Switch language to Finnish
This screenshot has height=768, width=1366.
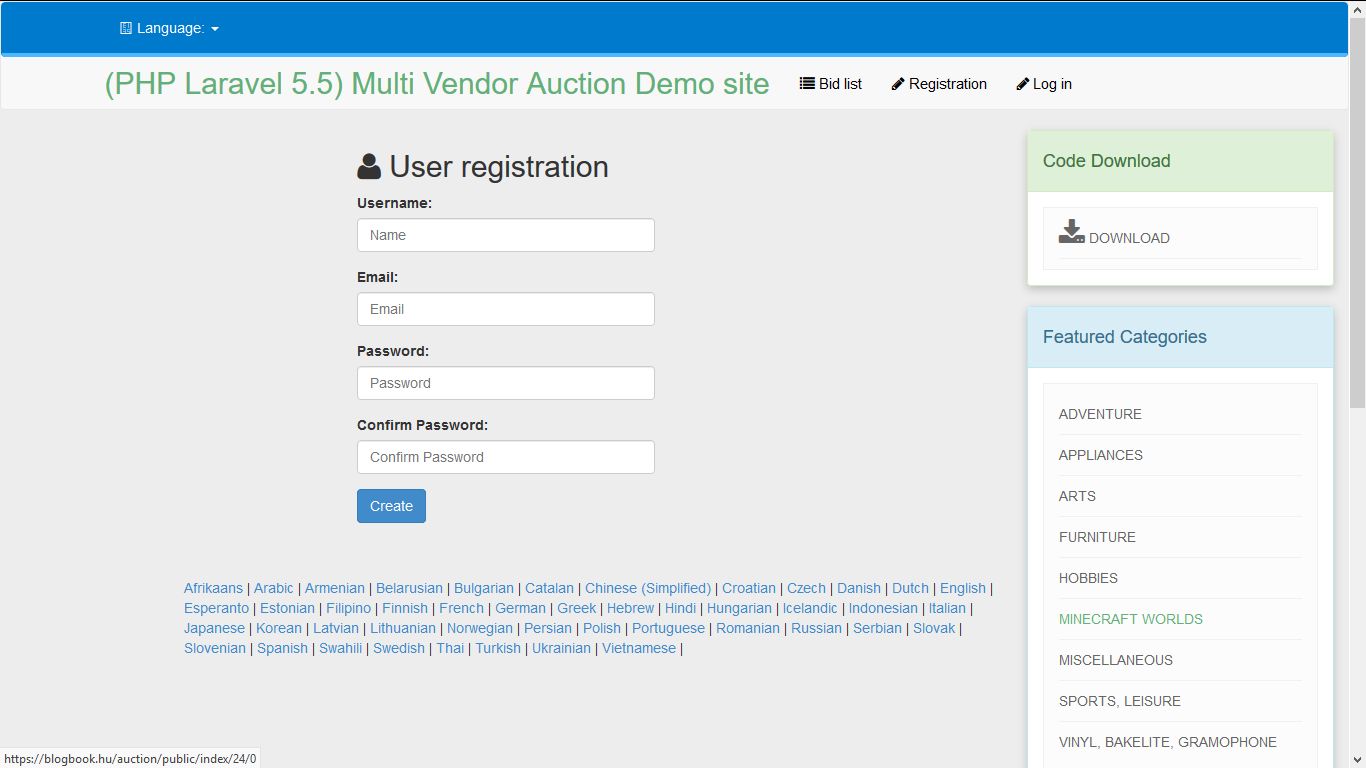[x=405, y=608]
